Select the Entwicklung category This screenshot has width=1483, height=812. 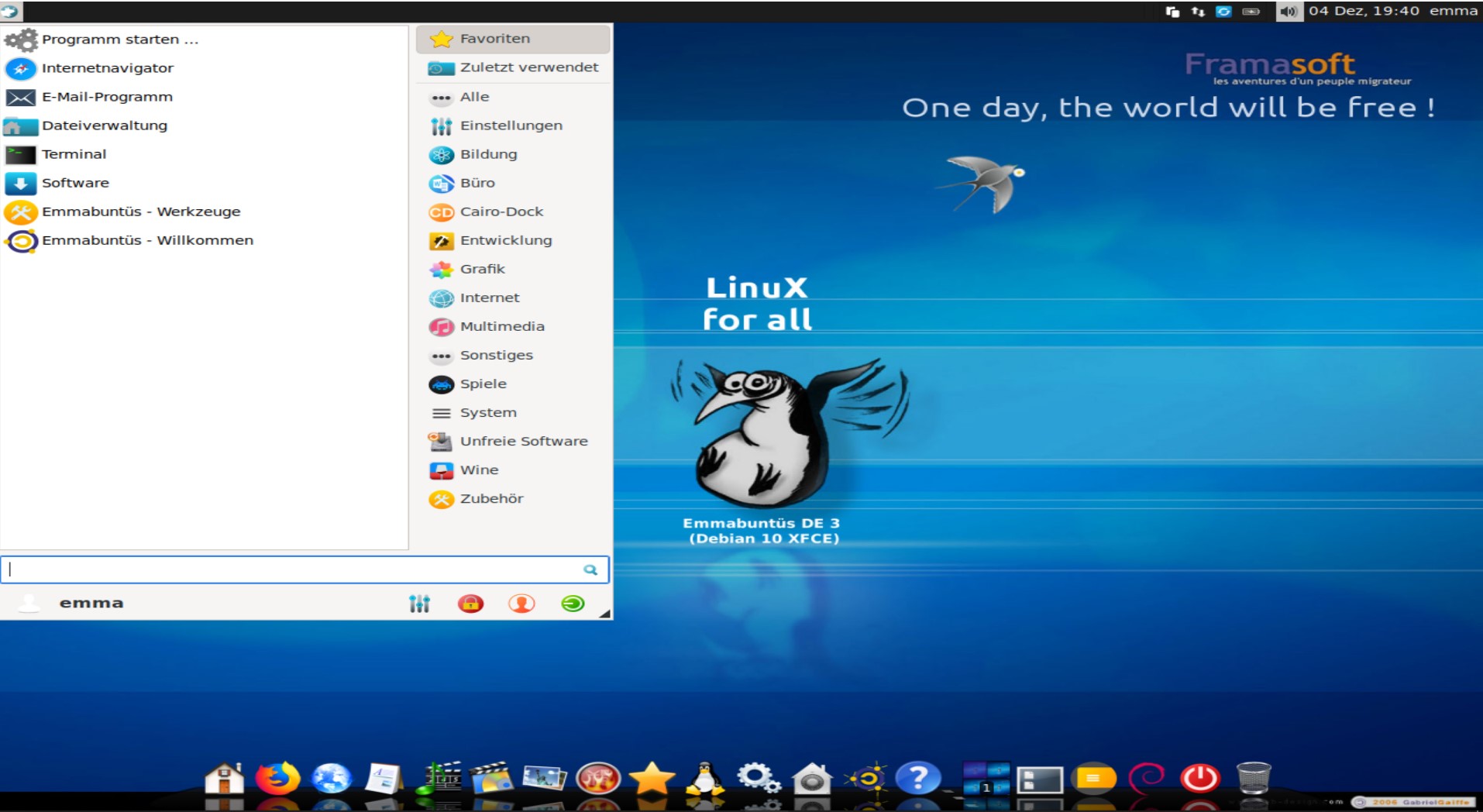(x=513, y=240)
